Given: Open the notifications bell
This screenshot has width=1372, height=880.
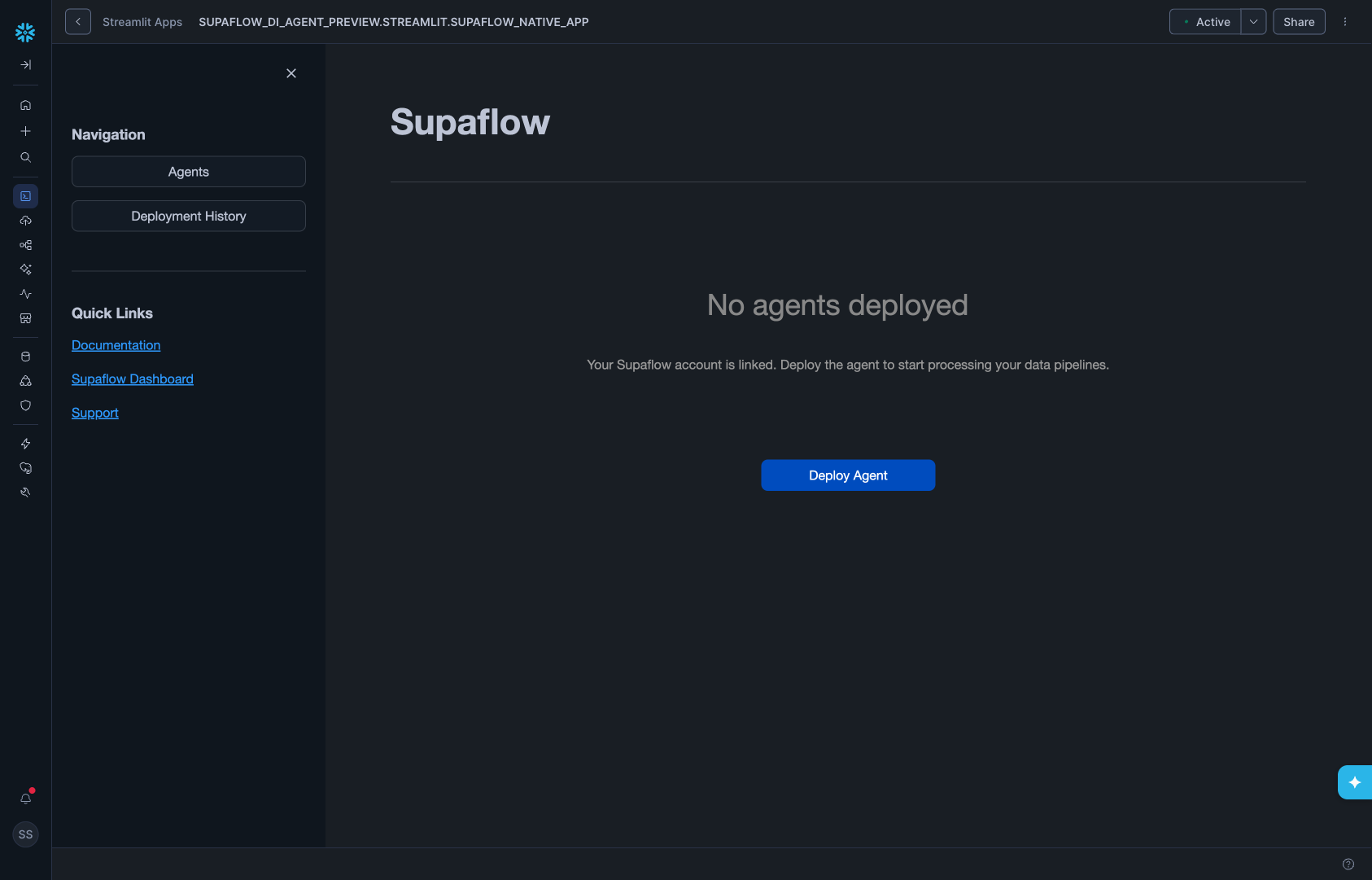Looking at the screenshot, I should coord(25,799).
